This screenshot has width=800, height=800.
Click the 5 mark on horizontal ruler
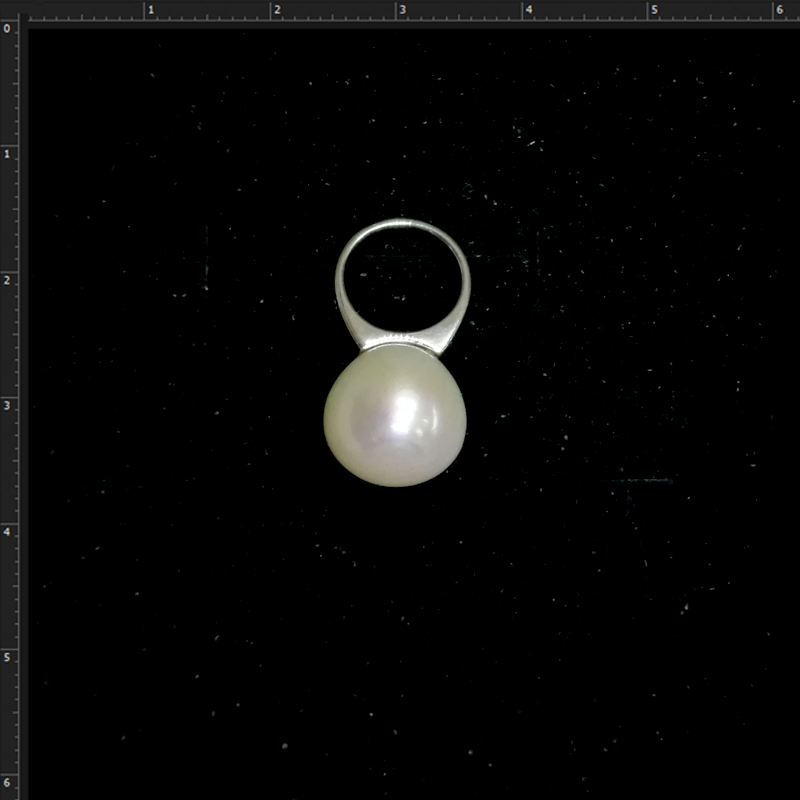(x=655, y=10)
